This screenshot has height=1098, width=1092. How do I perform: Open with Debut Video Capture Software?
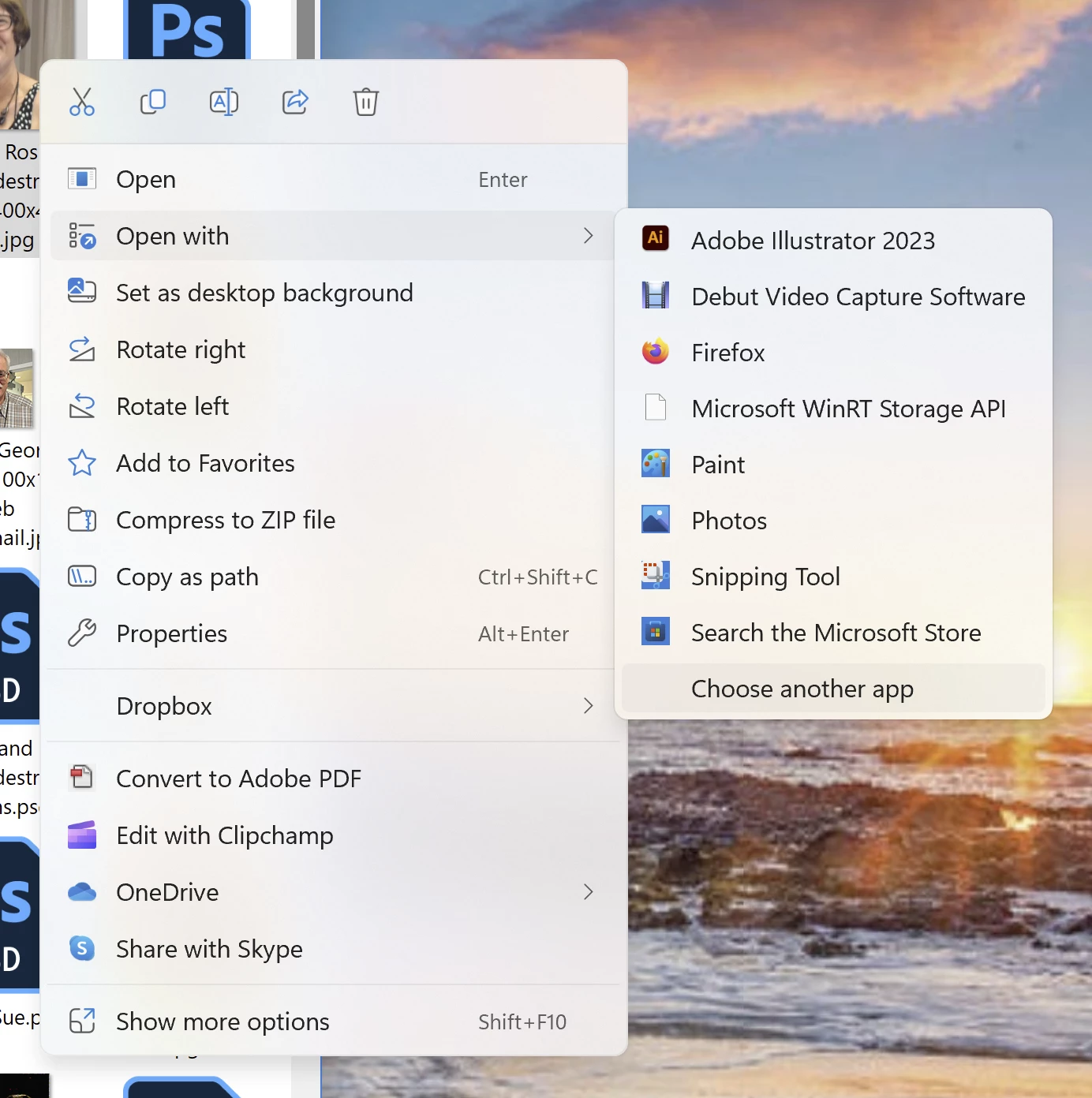pyautogui.click(x=833, y=296)
